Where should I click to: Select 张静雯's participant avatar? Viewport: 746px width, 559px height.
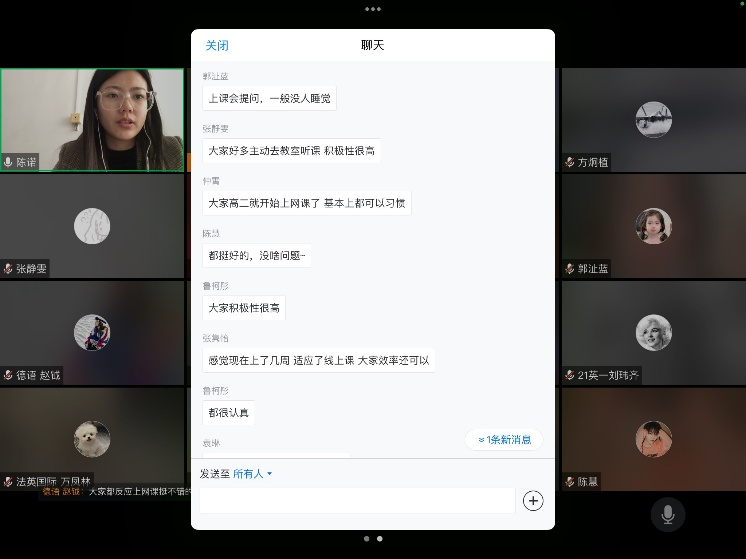(92, 226)
